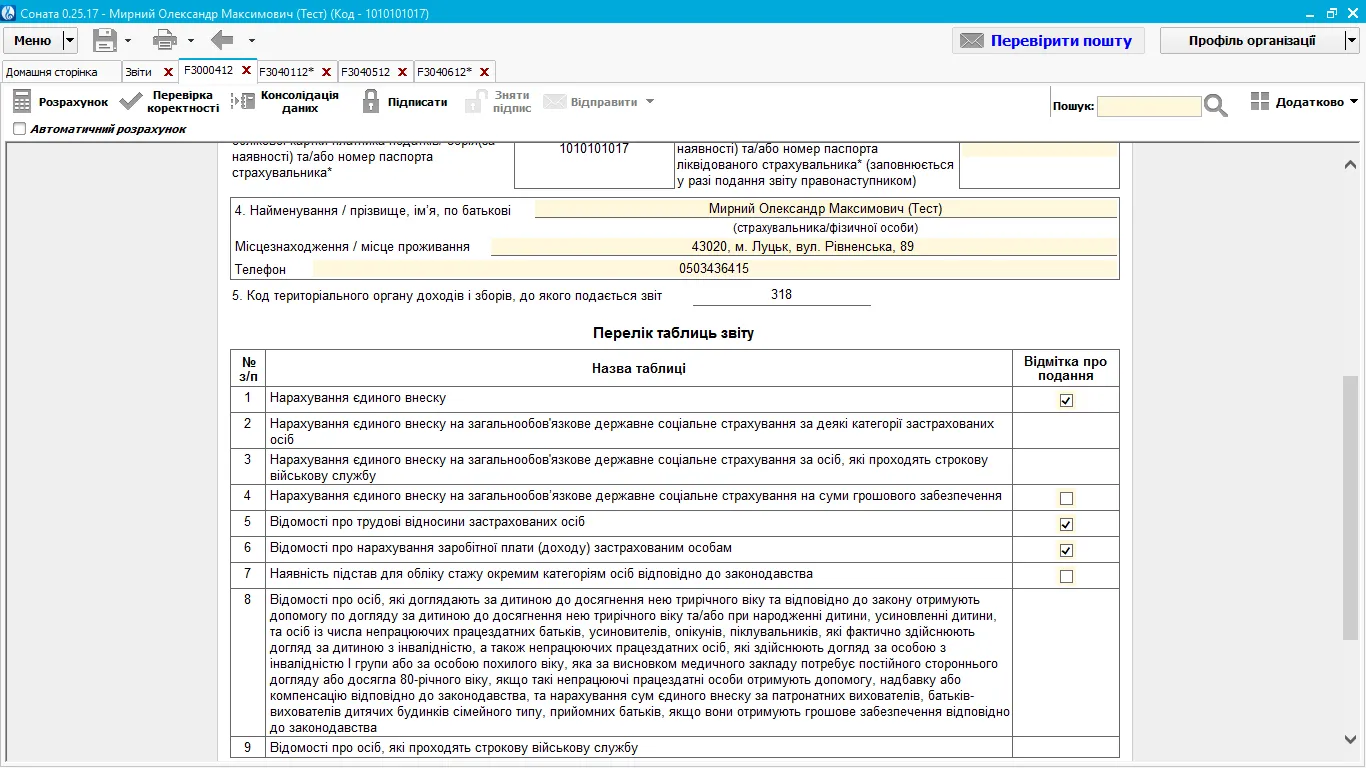
Task: Open Консолідація даних tool
Action: (x=285, y=102)
